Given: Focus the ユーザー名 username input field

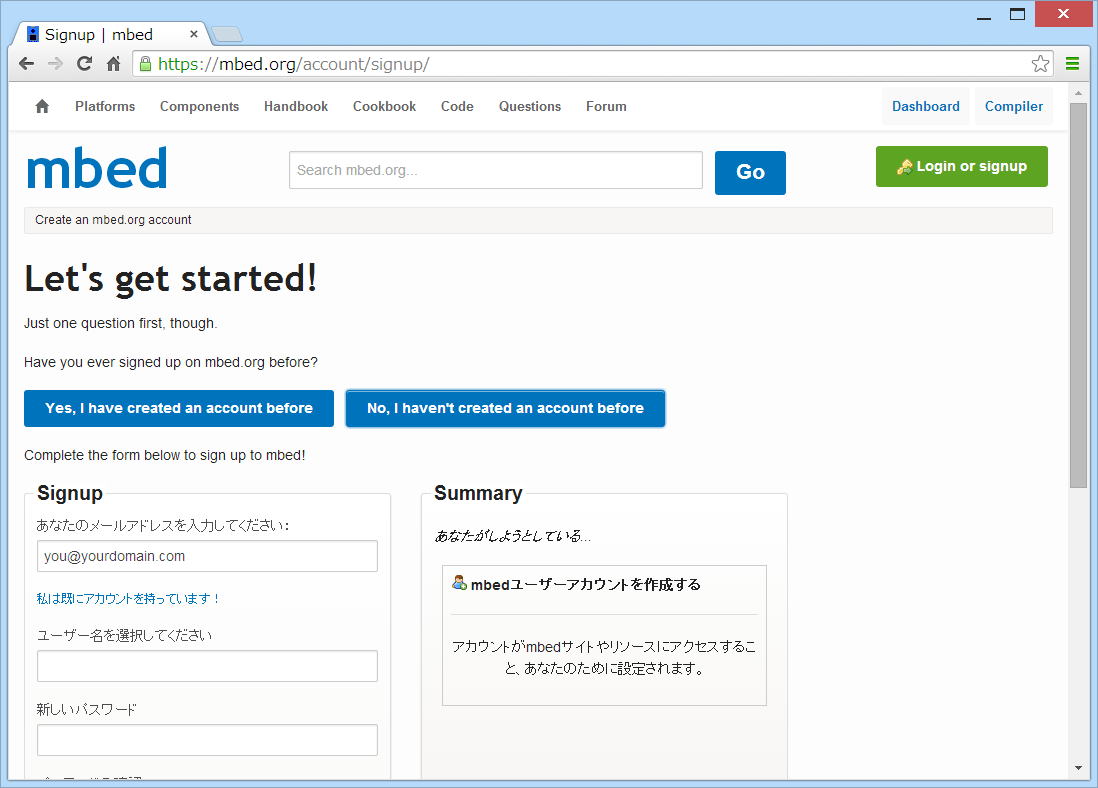Looking at the screenshot, I should (x=207, y=666).
